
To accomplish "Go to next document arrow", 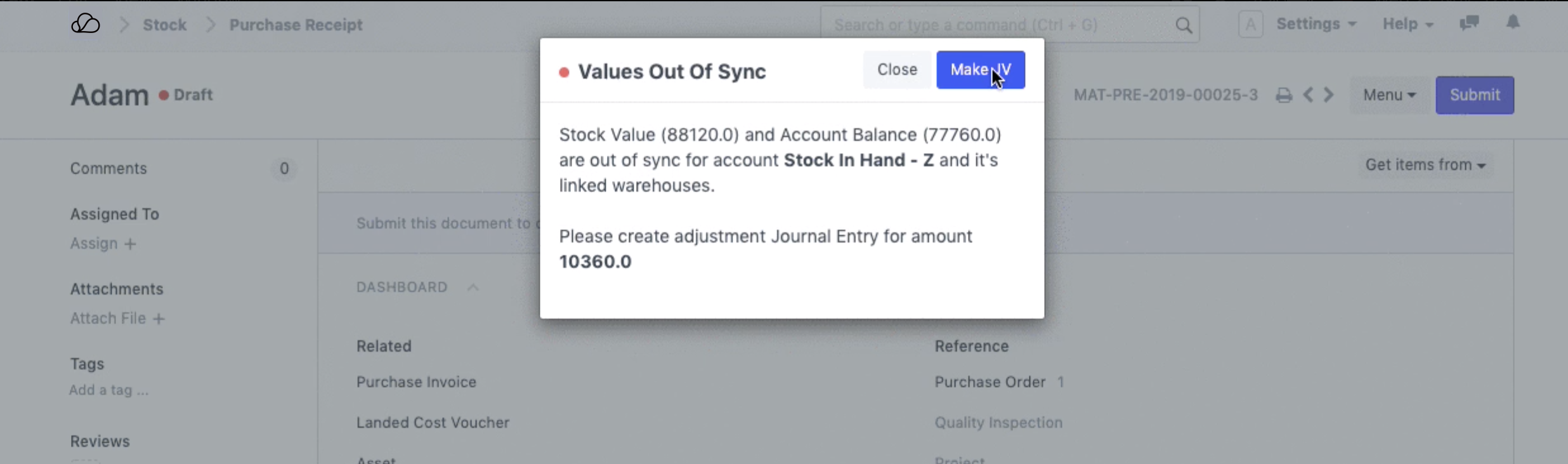I will click(x=1329, y=95).
